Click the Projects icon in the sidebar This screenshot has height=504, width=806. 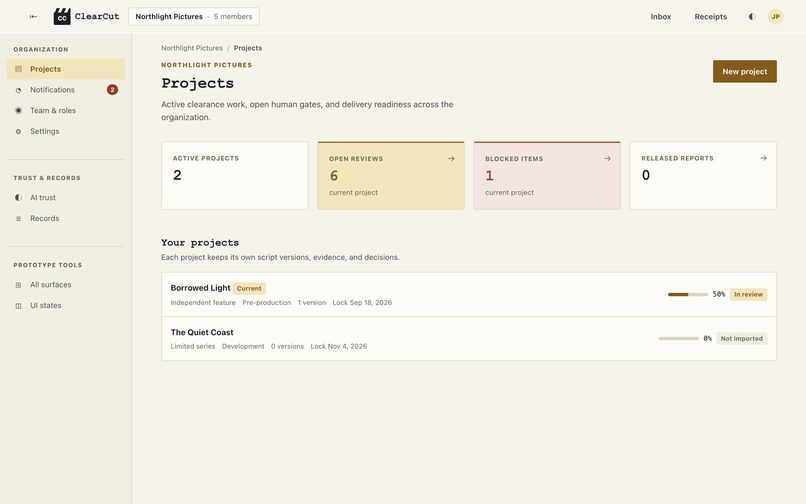(x=19, y=69)
